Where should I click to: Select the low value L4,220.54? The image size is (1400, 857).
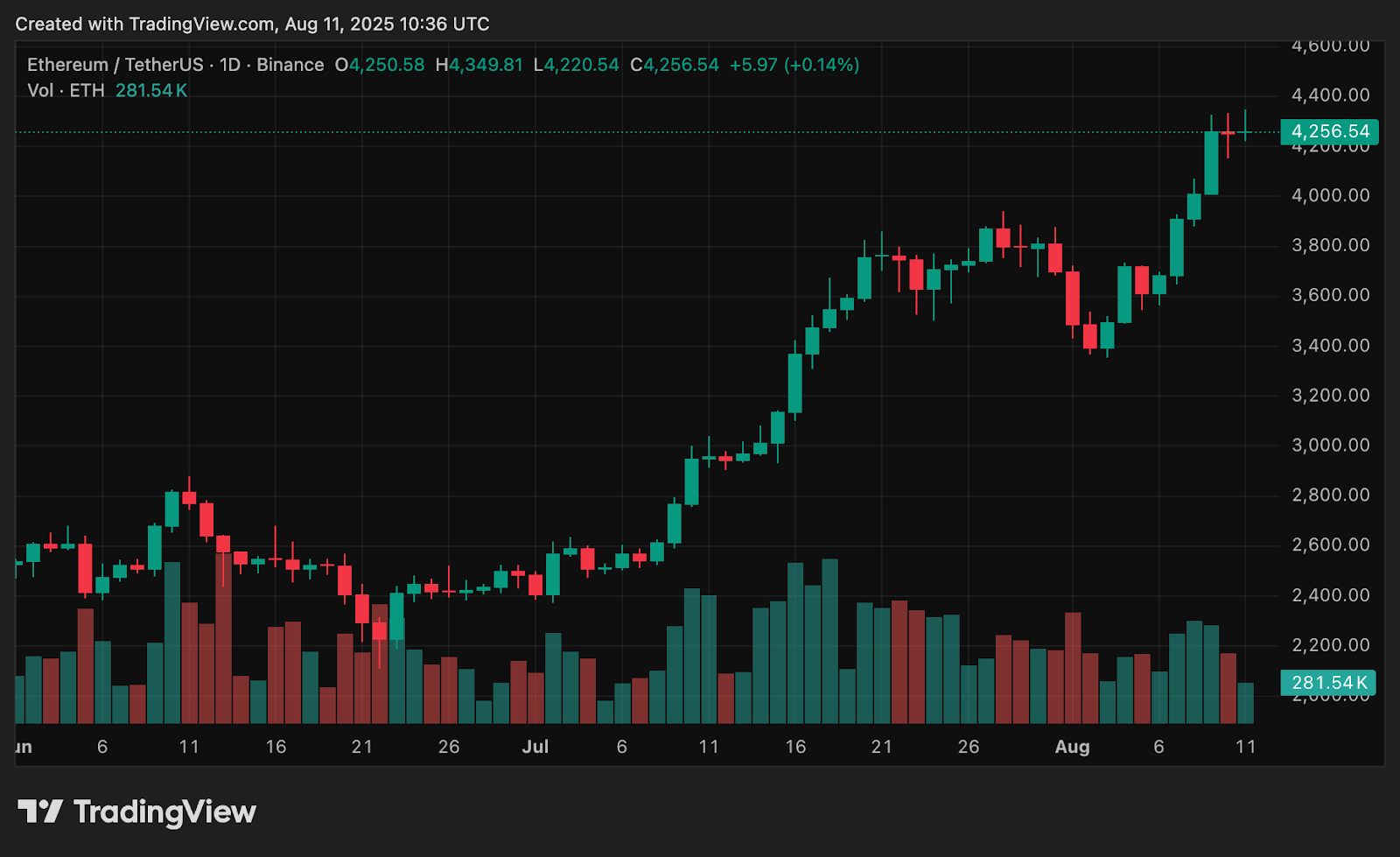point(576,65)
